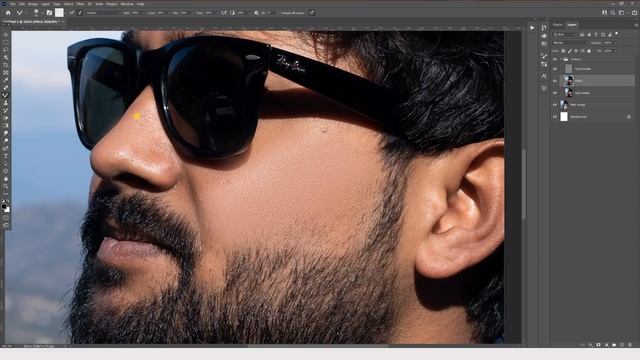Toggle visibility of the Effect layer
This screenshot has width=640, height=360.
tap(554, 81)
